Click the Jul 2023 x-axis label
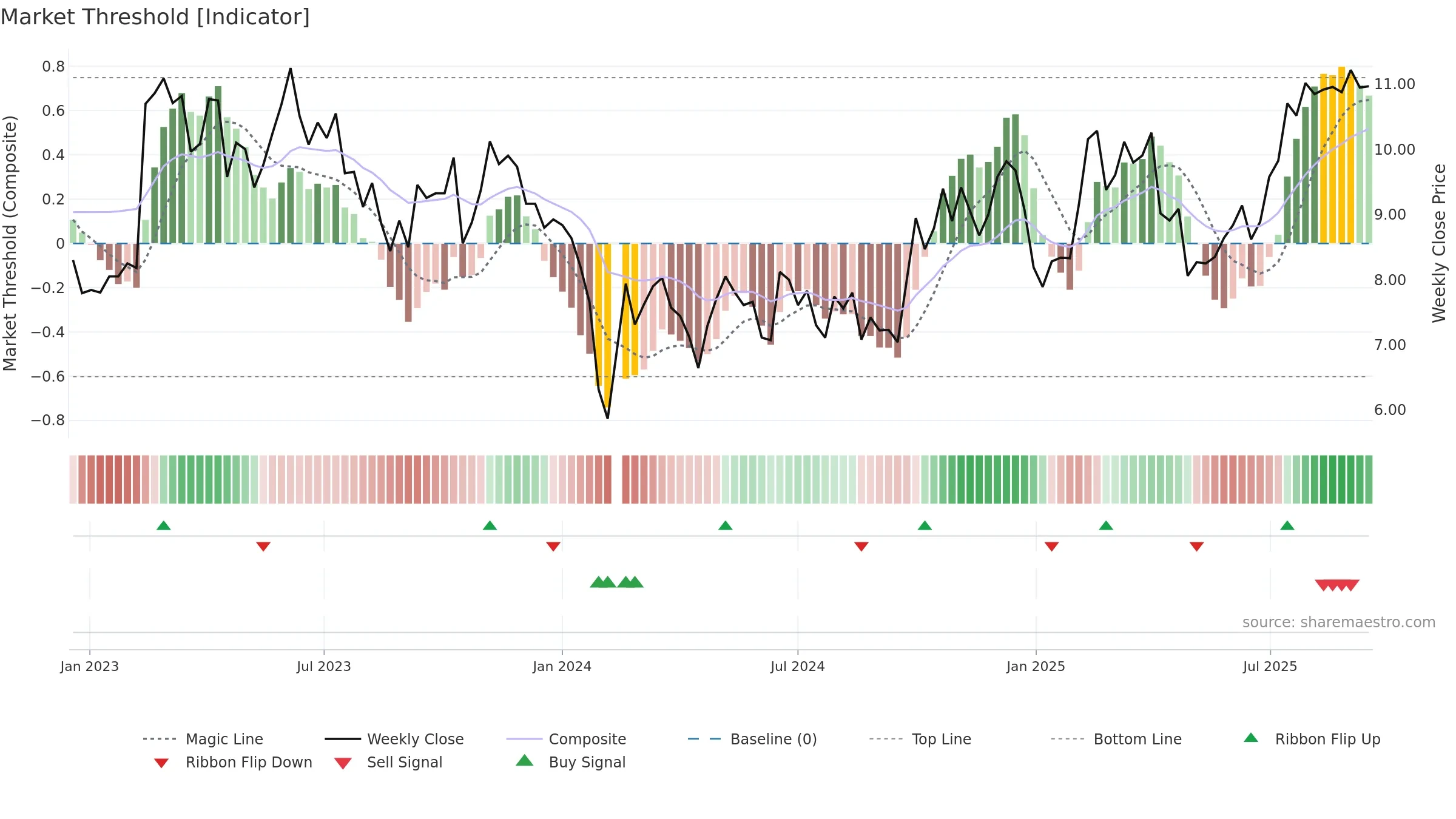 pyautogui.click(x=324, y=666)
